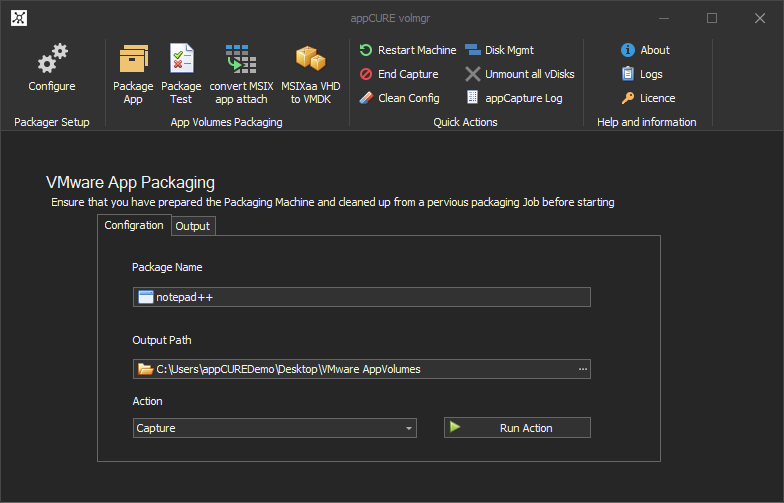Screen dimensions: 784x503
Task: Click the Package App label text
Action: click(x=133, y=92)
